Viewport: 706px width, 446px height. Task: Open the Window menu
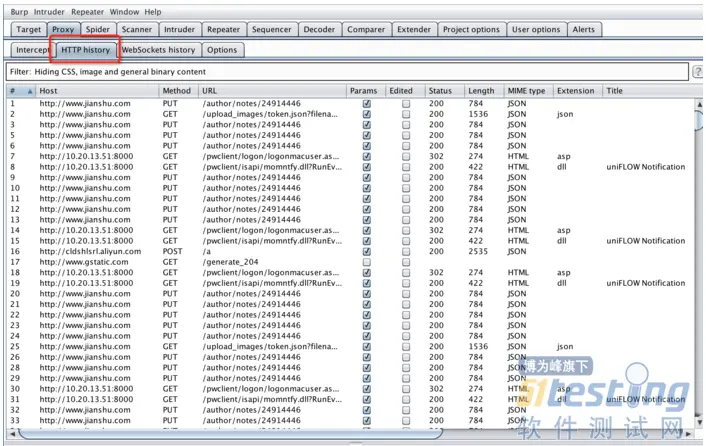pos(124,12)
